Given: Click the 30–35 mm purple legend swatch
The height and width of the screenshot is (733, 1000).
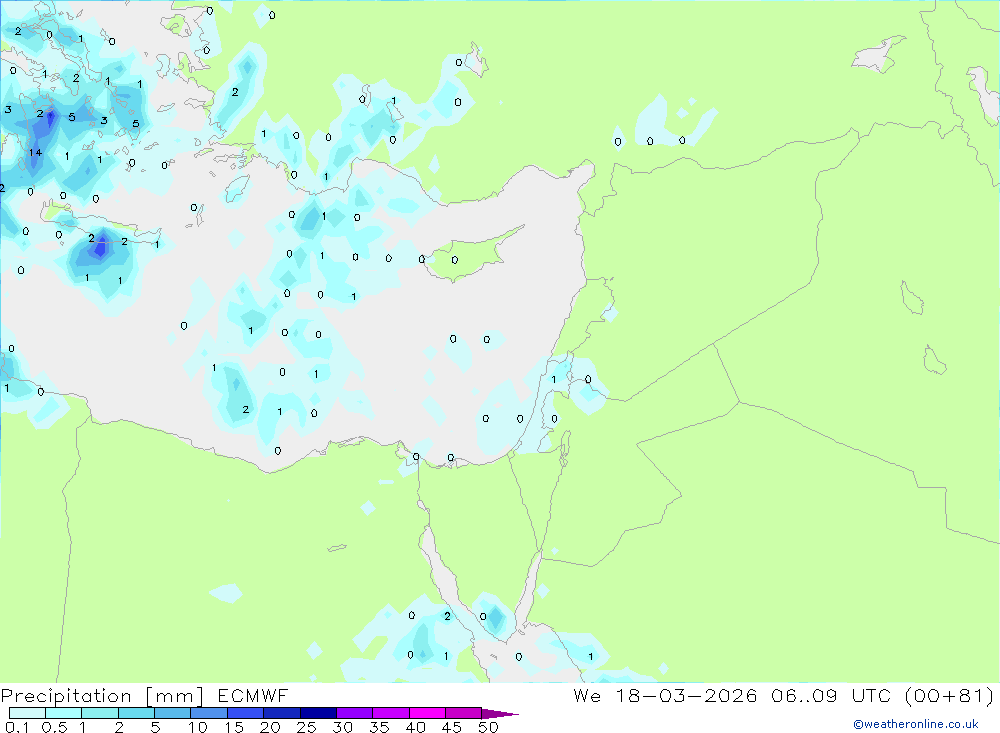Looking at the screenshot, I should pyautogui.click(x=354, y=713).
